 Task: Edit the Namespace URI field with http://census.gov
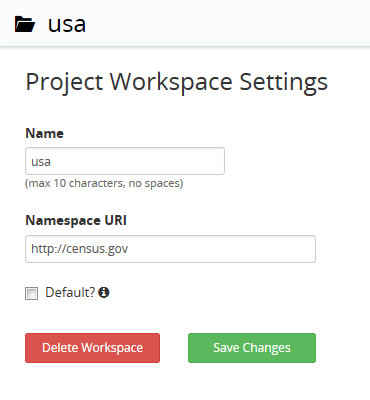pyautogui.click(x=170, y=249)
